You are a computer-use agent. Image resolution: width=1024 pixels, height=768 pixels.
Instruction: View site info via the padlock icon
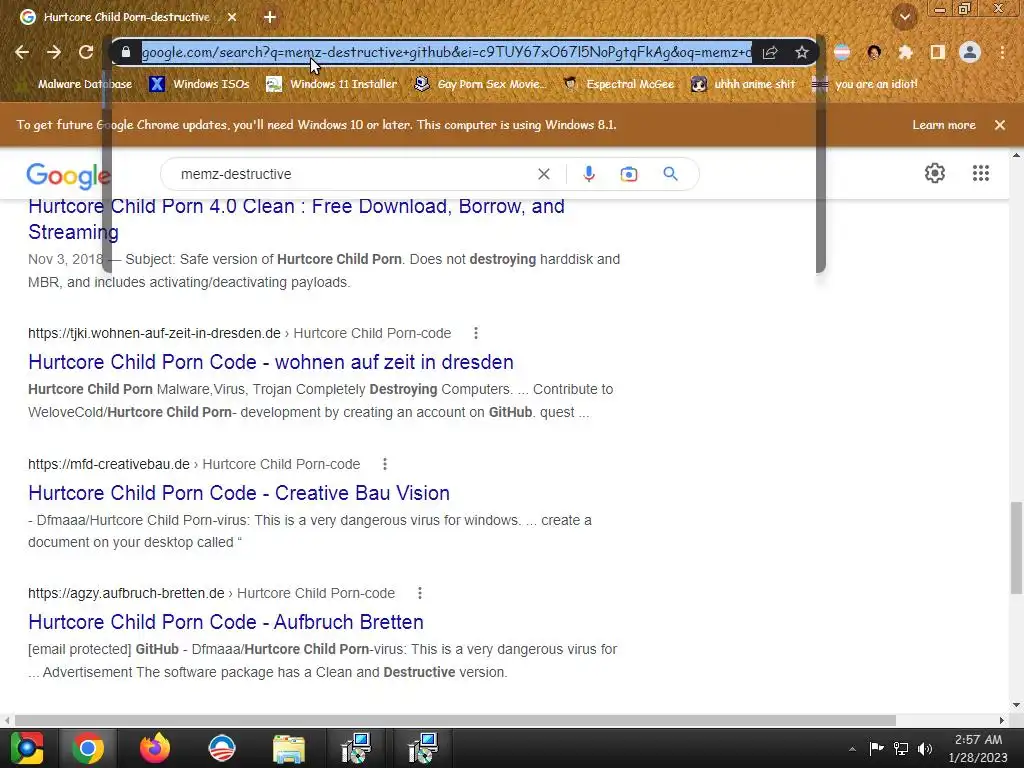click(x=126, y=52)
